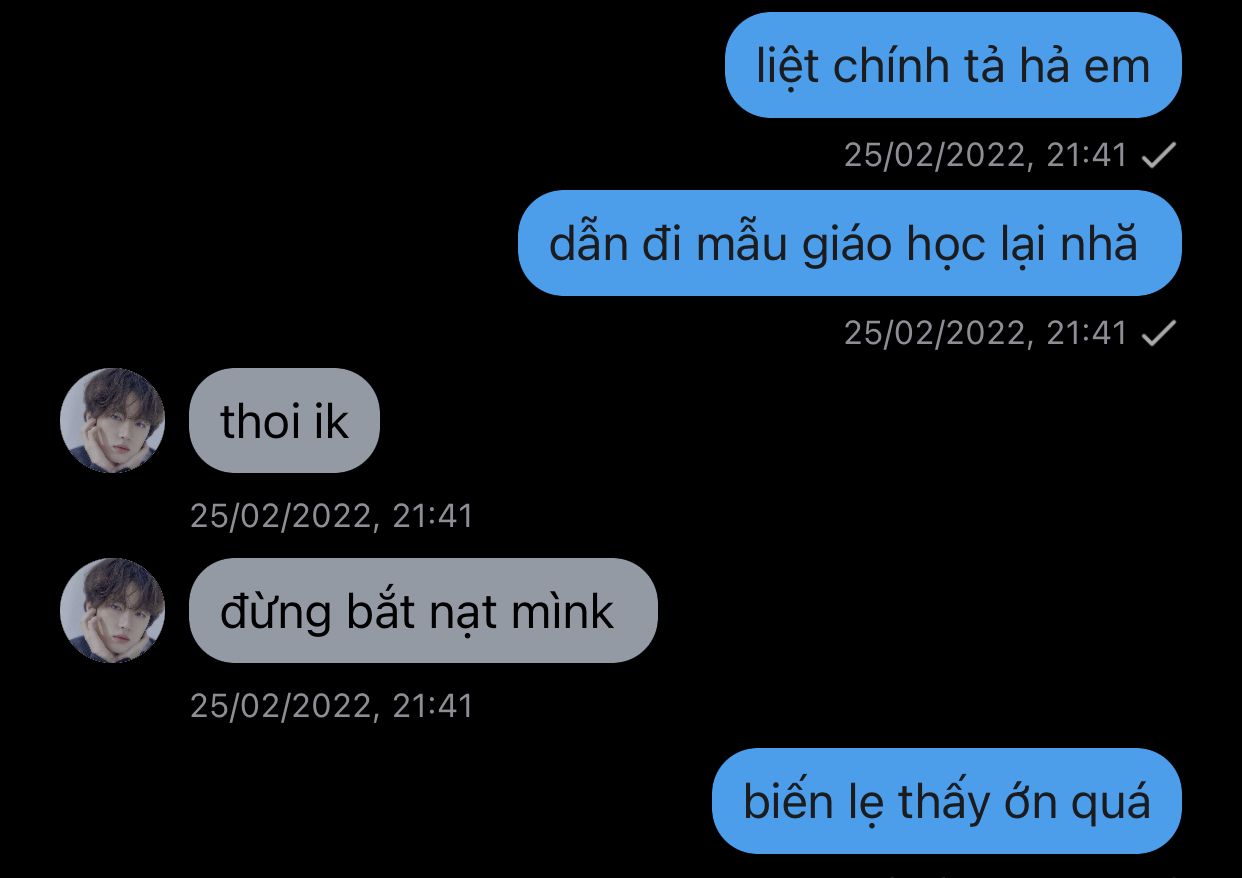Click timestamp under the 'thoi ik' message

click(331, 516)
